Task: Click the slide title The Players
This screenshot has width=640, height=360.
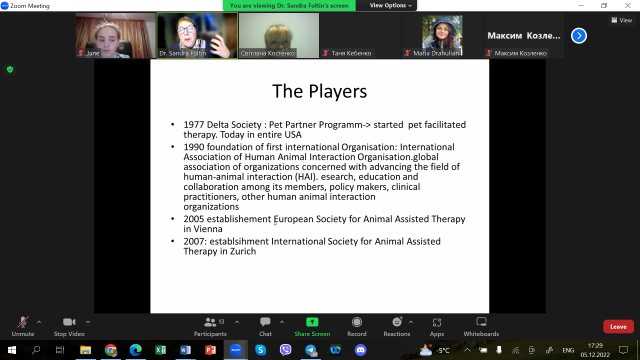Action: pyautogui.click(x=320, y=91)
